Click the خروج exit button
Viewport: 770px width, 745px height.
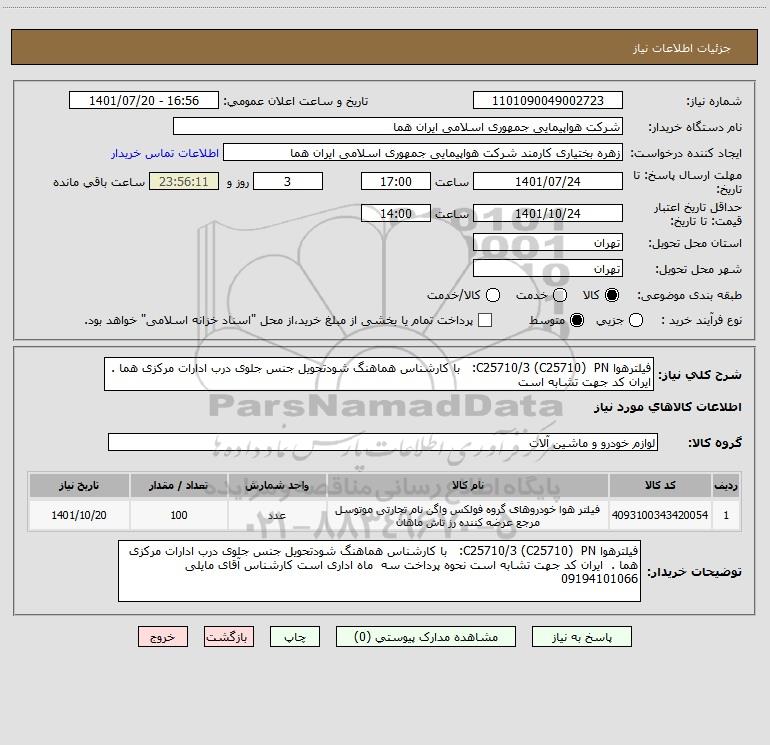(x=163, y=636)
